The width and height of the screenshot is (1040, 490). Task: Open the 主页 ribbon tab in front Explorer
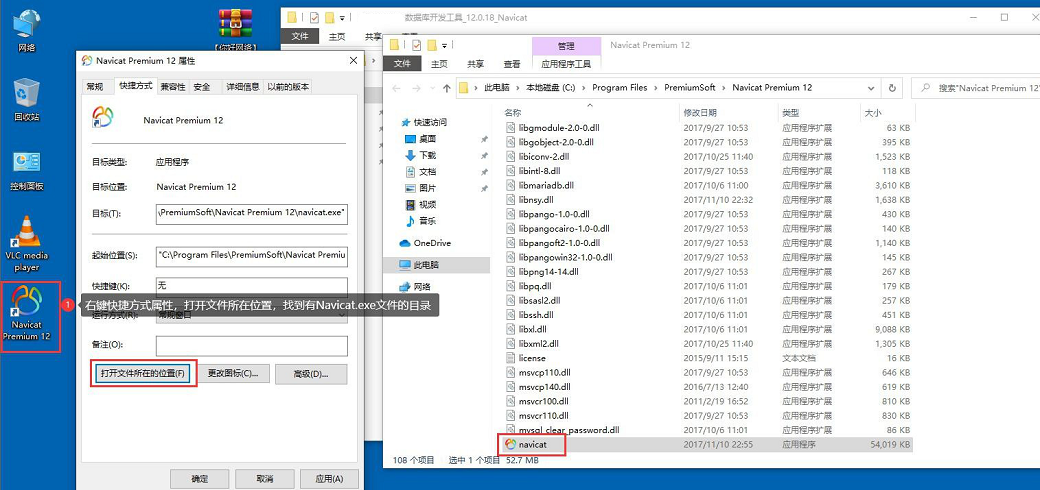click(x=439, y=64)
